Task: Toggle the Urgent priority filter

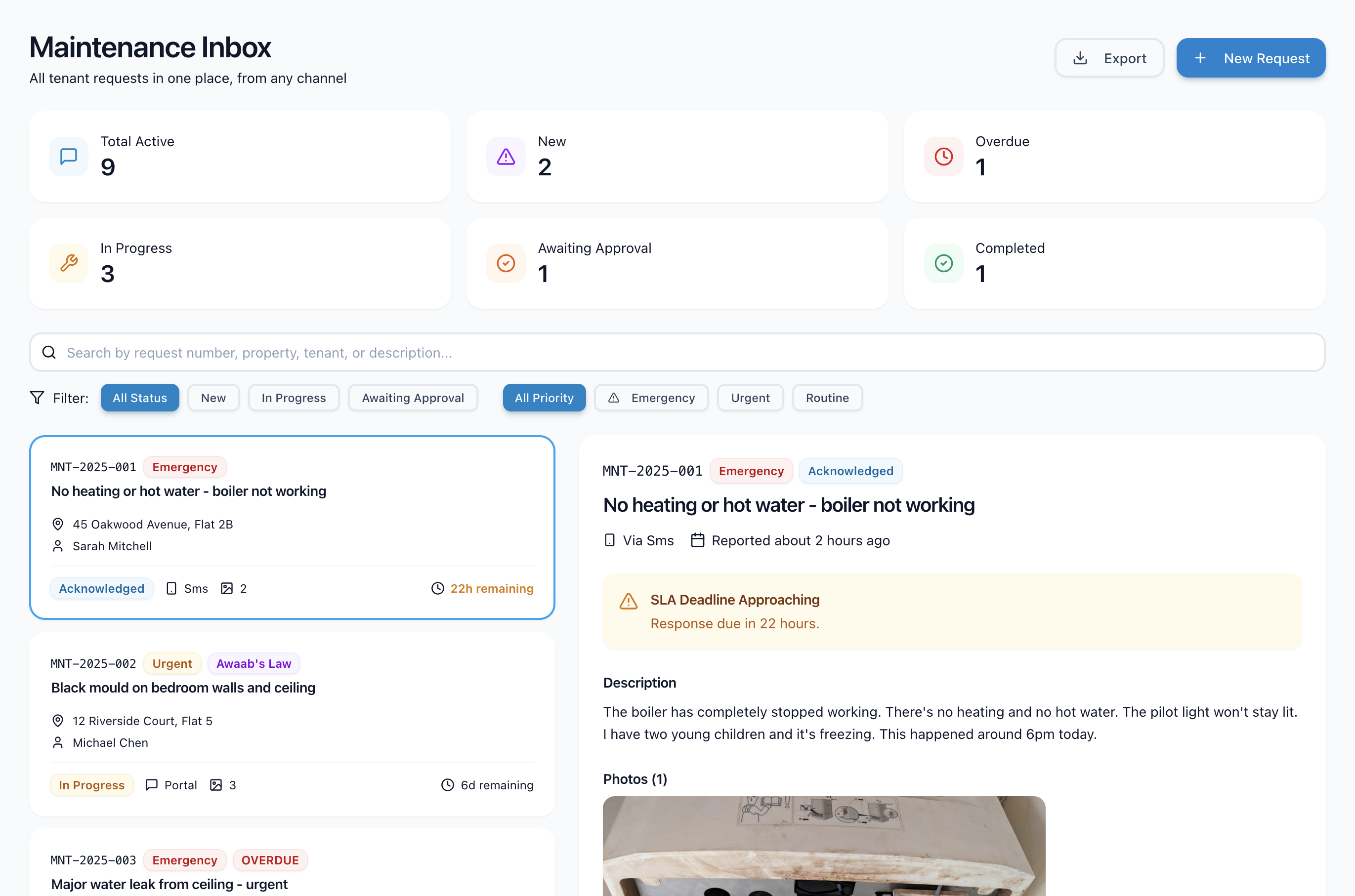Action: pyautogui.click(x=750, y=398)
